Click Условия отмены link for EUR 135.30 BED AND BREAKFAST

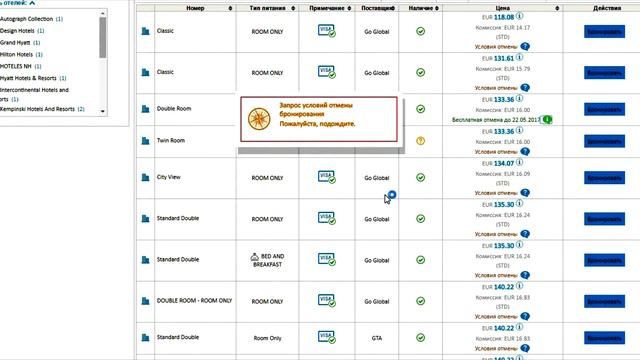(496, 276)
